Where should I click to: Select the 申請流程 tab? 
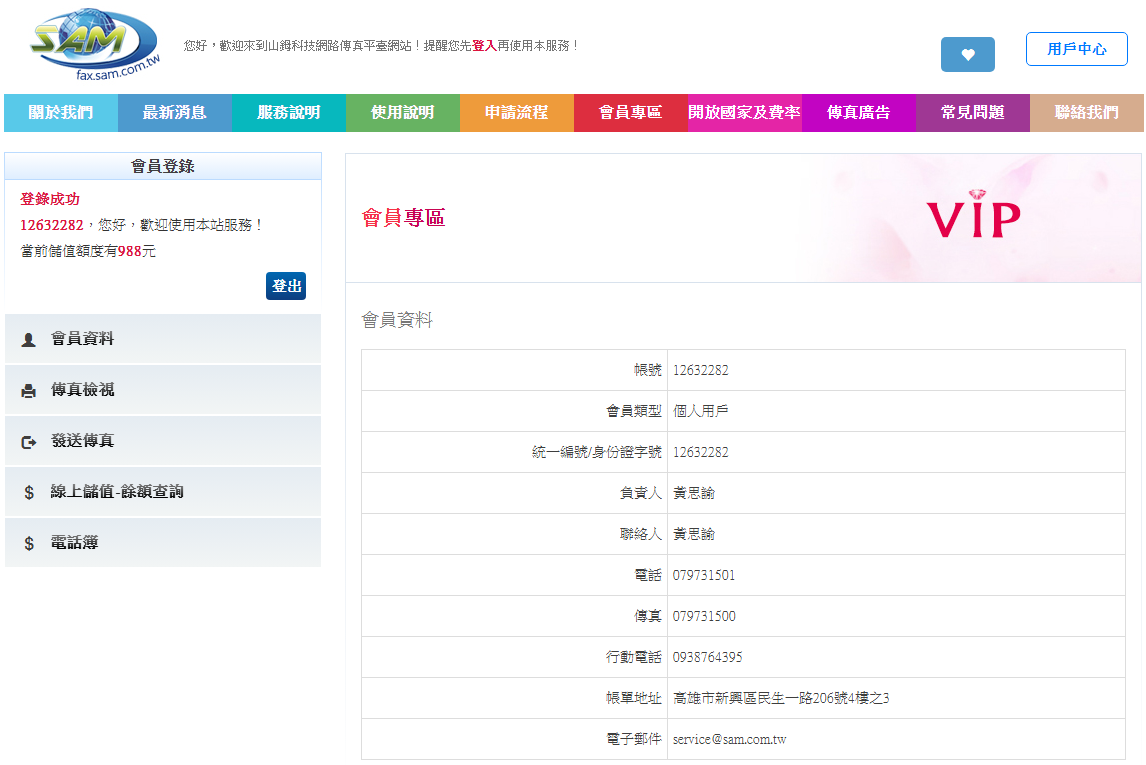pyautogui.click(x=516, y=112)
